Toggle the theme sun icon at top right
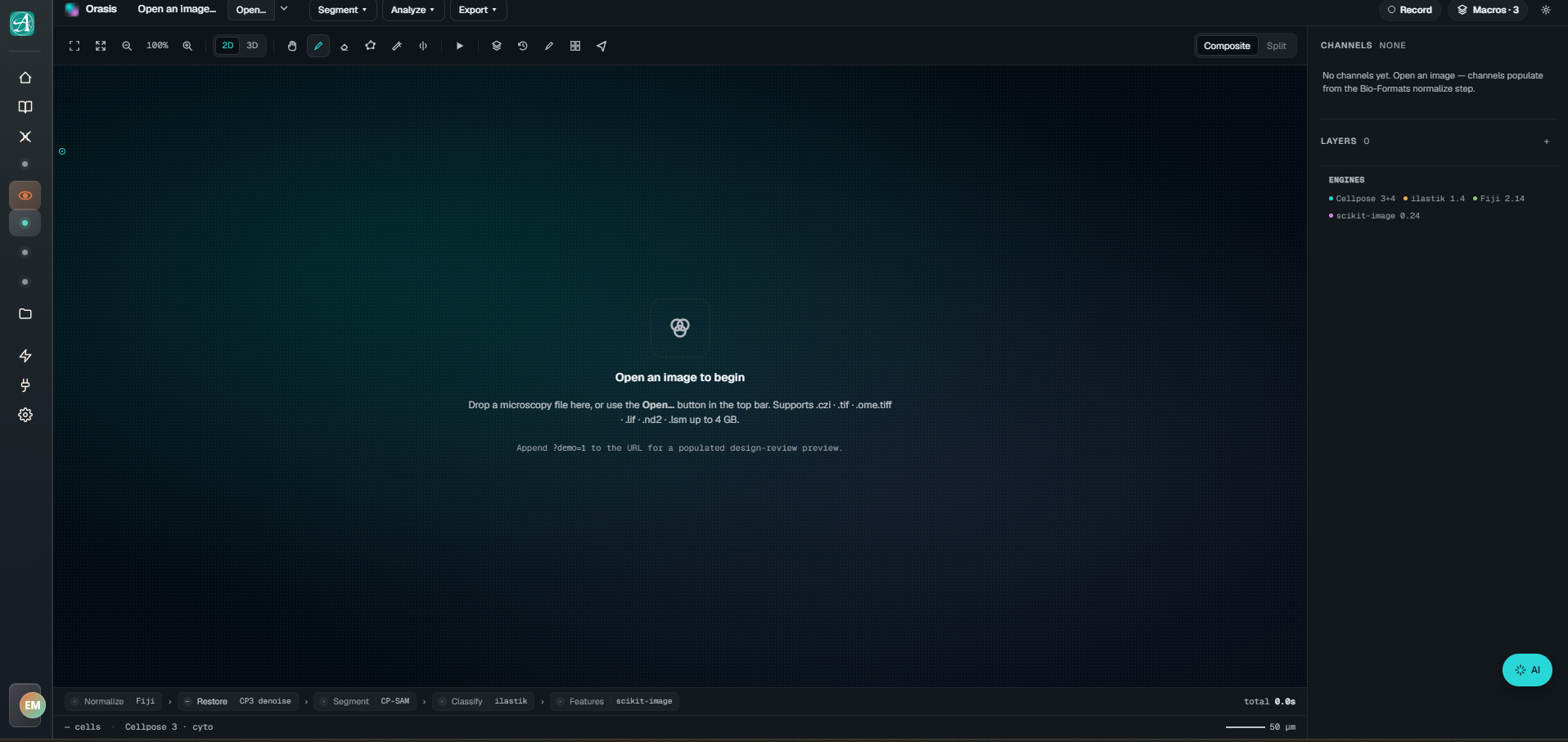The image size is (1568, 742). pos(1546,10)
